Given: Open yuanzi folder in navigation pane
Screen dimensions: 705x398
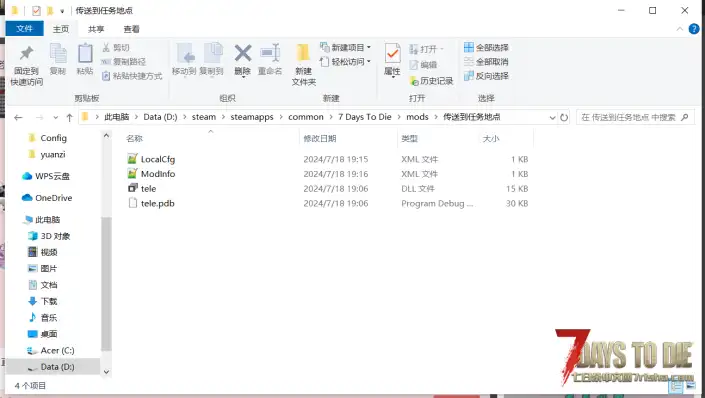Looking at the screenshot, I should 47,154.
